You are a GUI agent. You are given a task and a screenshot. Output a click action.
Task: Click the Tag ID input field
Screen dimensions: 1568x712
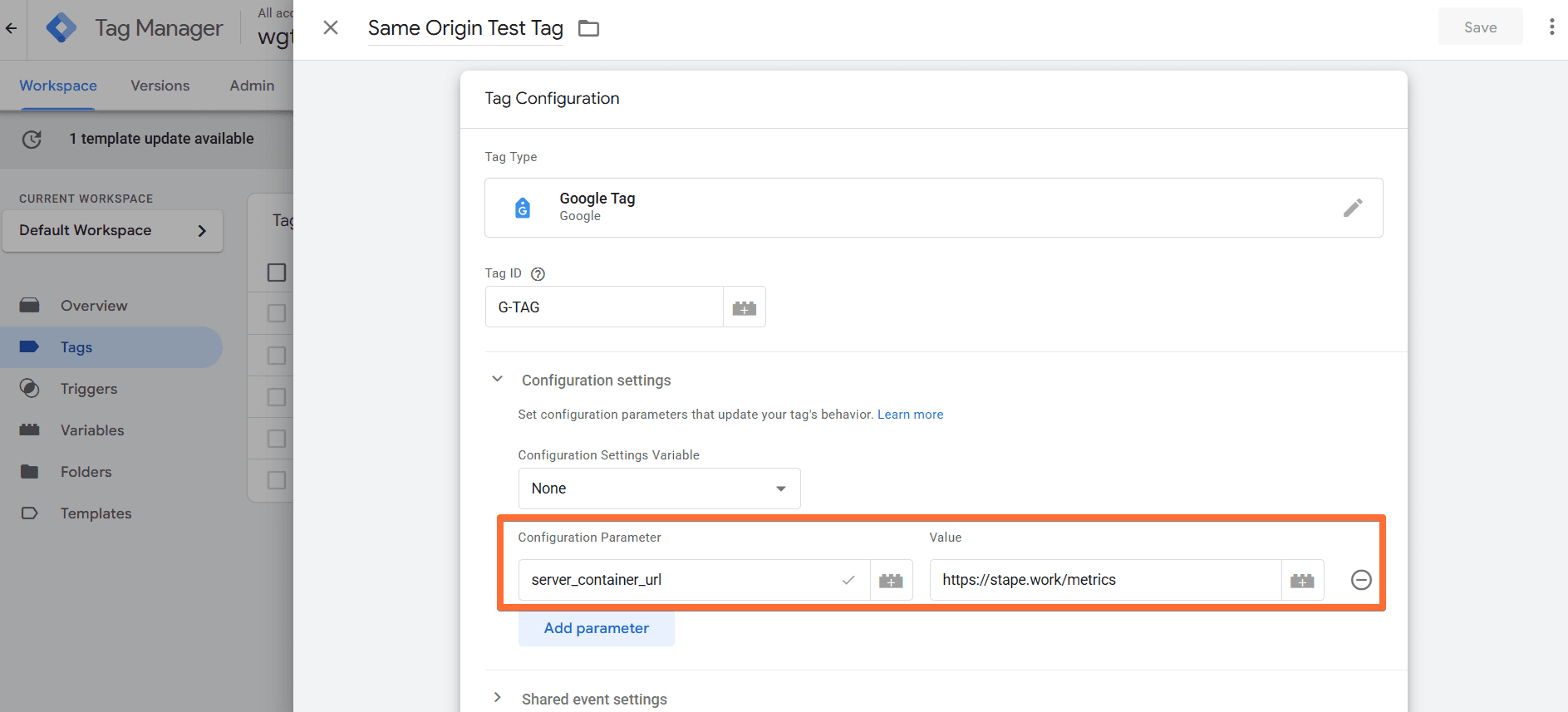pos(604,307)
